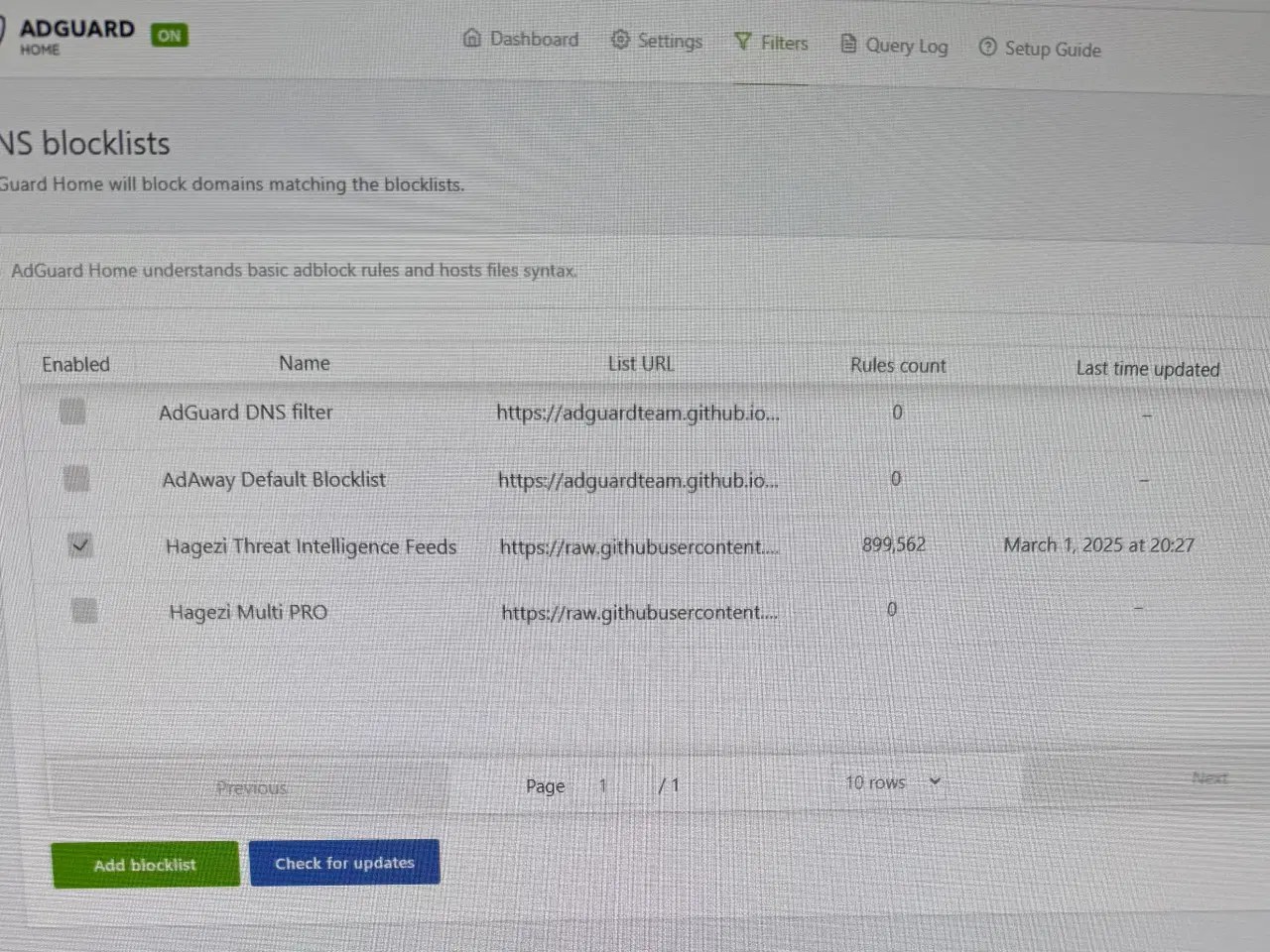Viewport: 1270px width, 952px height.
Task: Enable the AdGuard DNS filter checkbox
Action: click(x=72, y=410)
